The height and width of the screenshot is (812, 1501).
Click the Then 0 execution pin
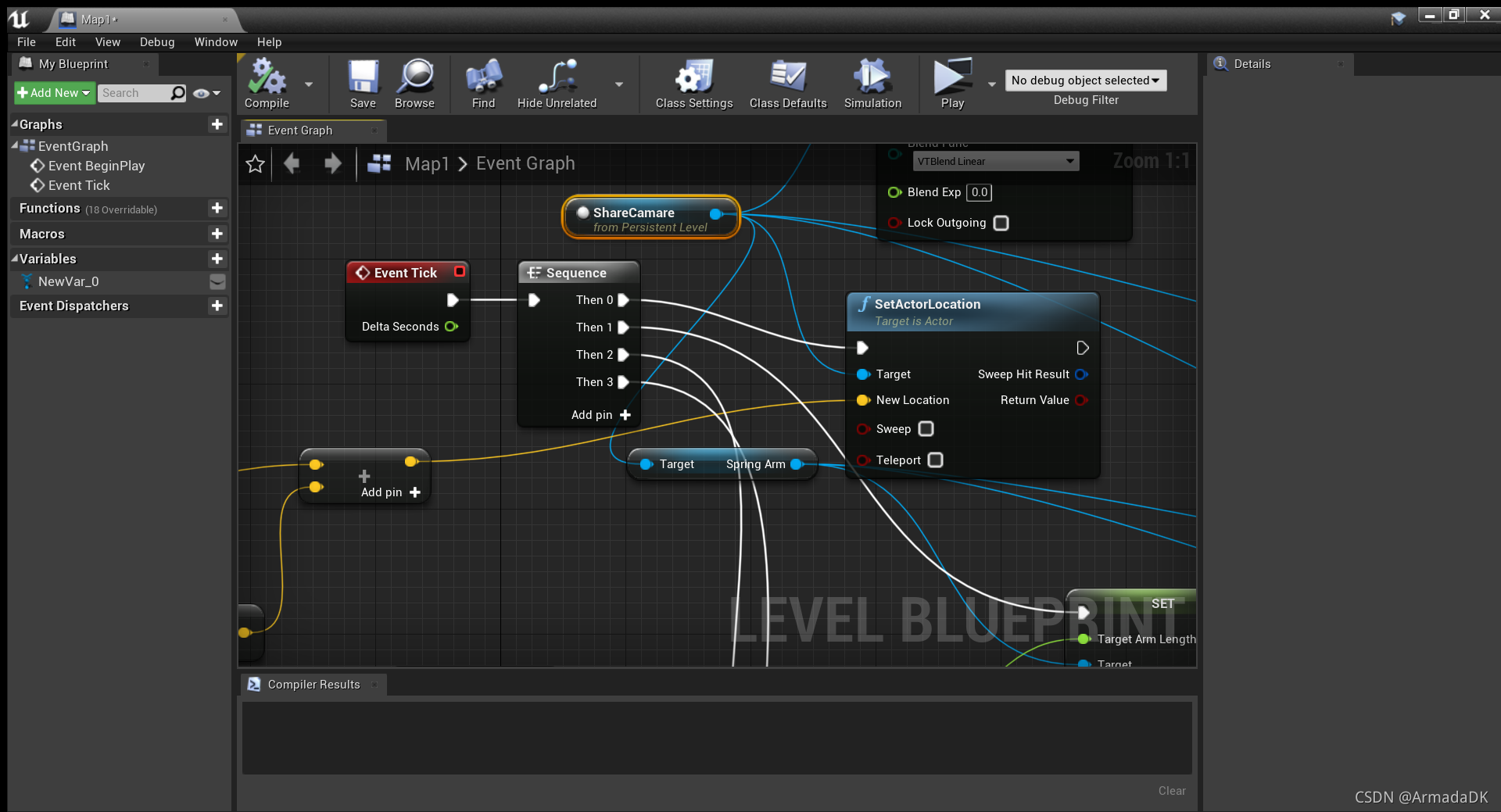click(x=624, y=300)
